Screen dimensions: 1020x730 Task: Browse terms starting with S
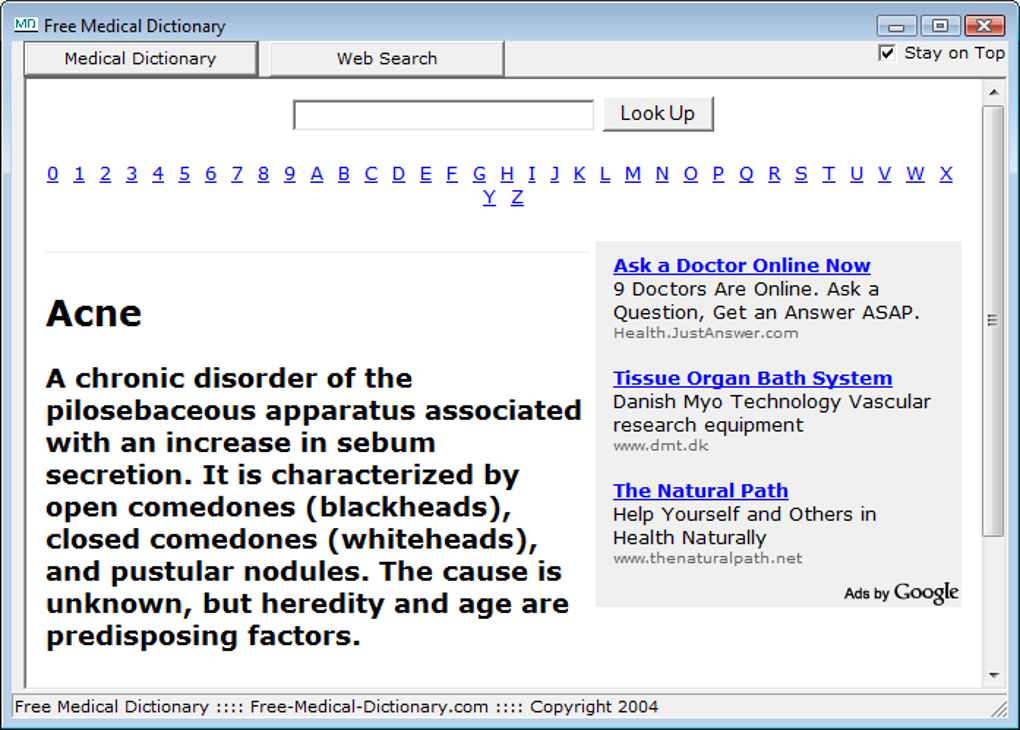tap(801, 174)
